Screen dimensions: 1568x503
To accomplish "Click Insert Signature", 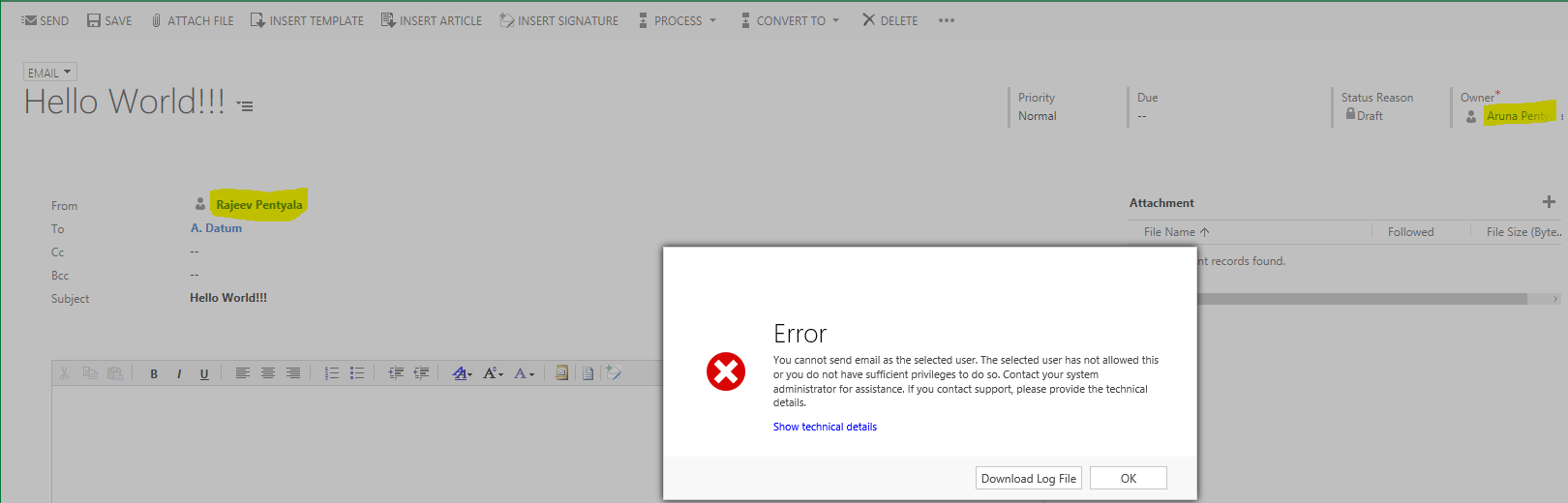I will coord(558,20).
